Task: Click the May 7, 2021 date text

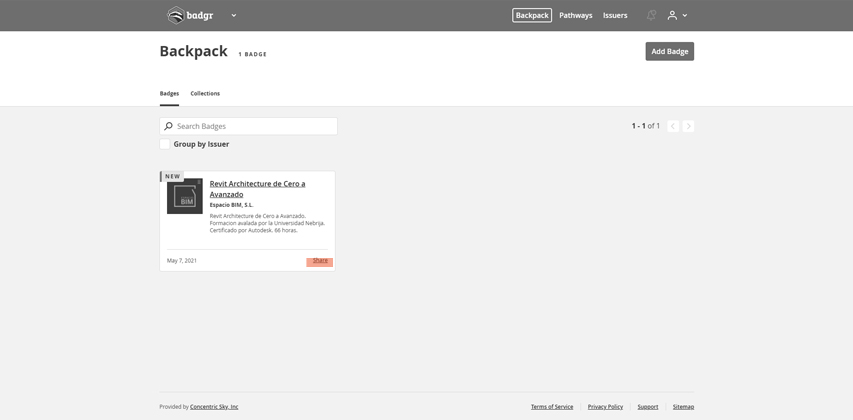Action: [182, 261]
